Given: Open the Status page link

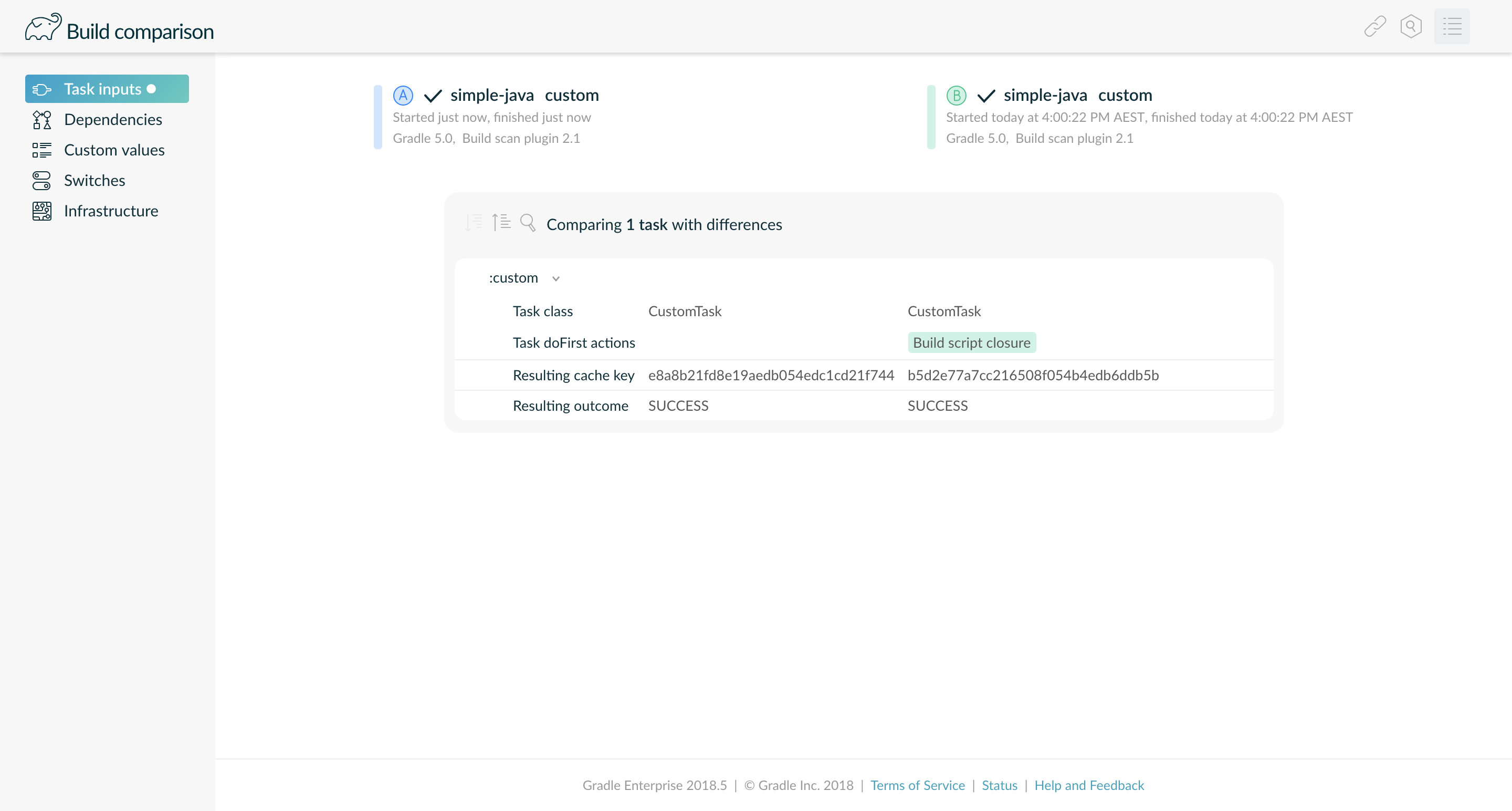Looking at the screenshot, I should (999, 785).
